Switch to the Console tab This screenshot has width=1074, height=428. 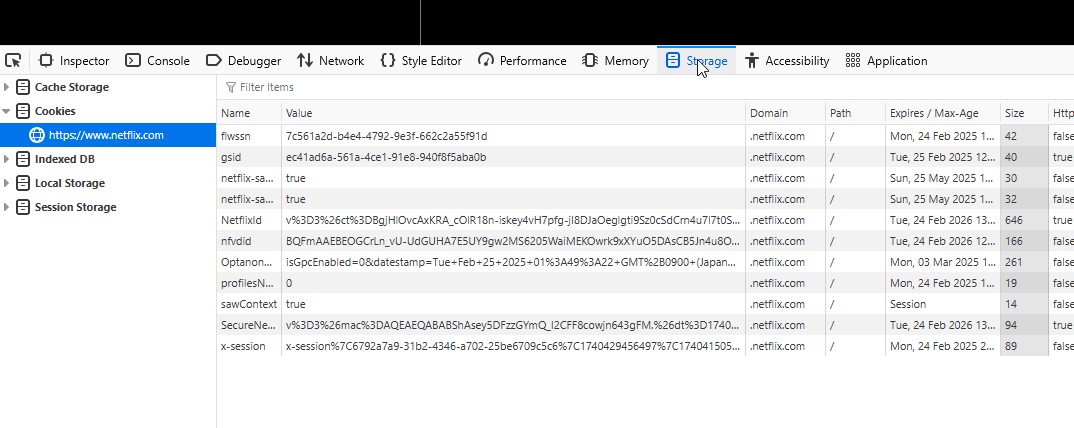(157, 61)
